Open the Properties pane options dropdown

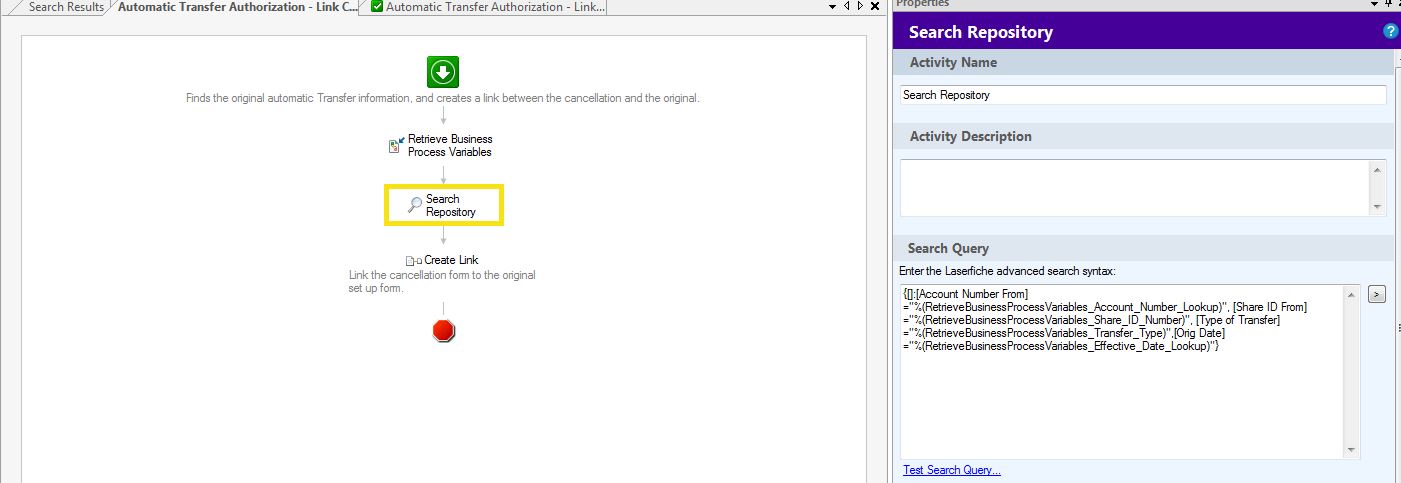click(1376, 4)
